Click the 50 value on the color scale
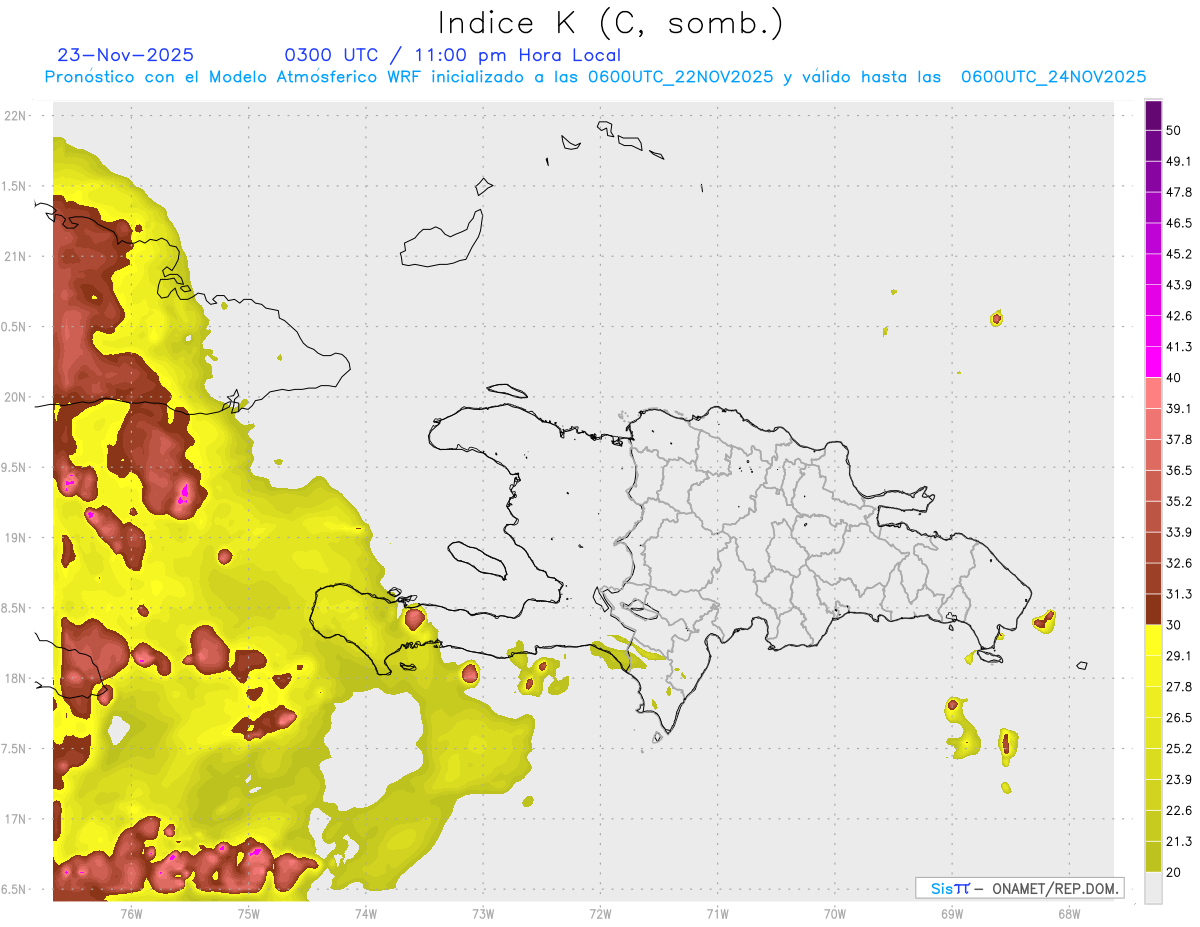The height and width of the screenshot is (927, 1200). tap(1174, 131)
